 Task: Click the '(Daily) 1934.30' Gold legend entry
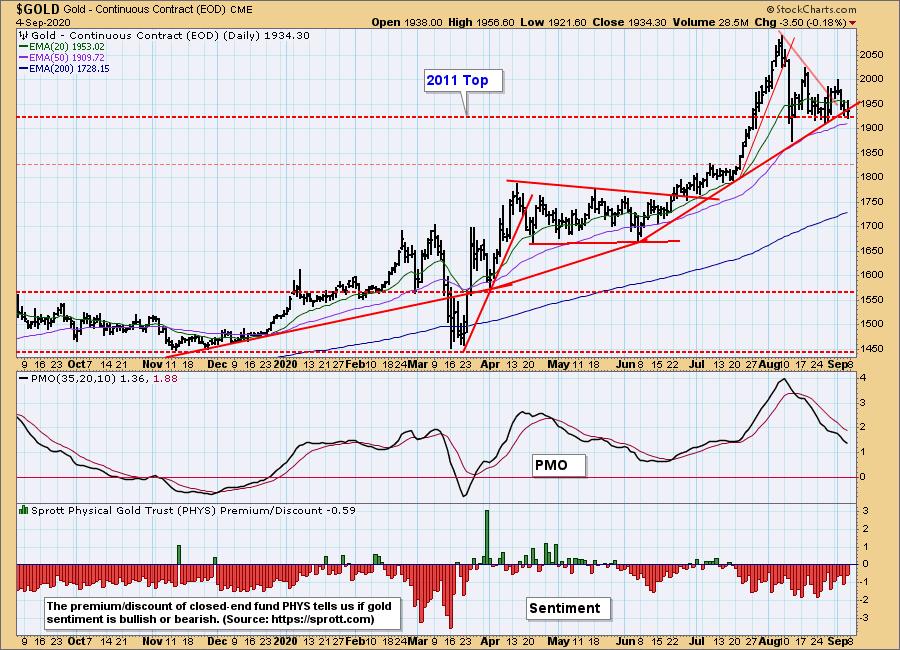pos(265,36)
